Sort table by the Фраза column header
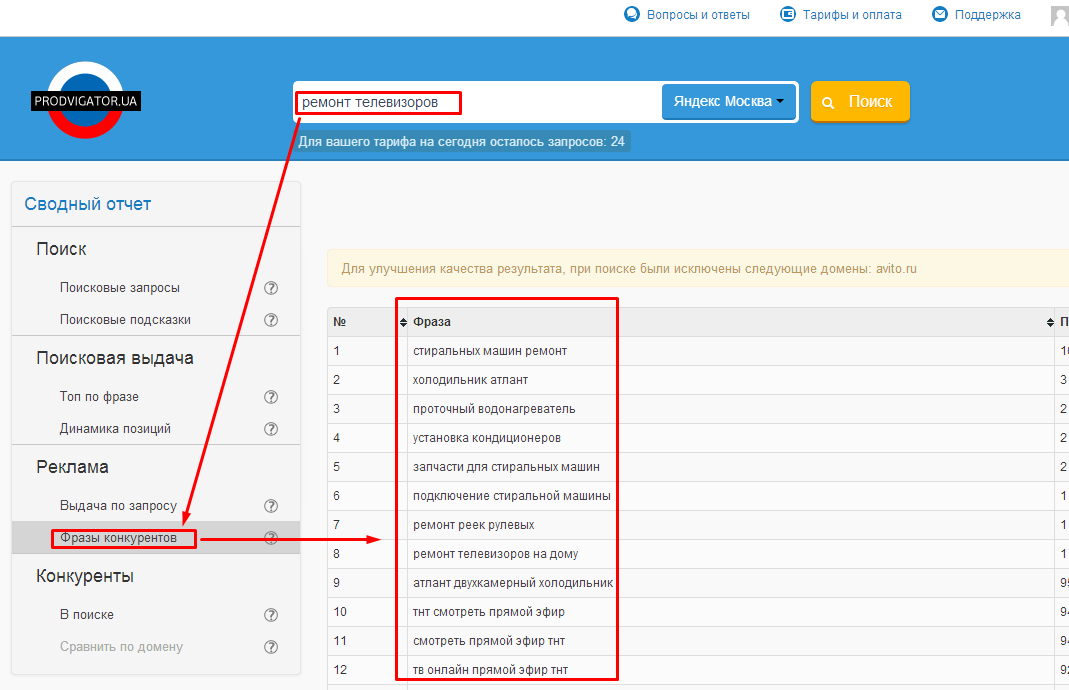This screenshot has height=690, width=1069. coord(432,322)
